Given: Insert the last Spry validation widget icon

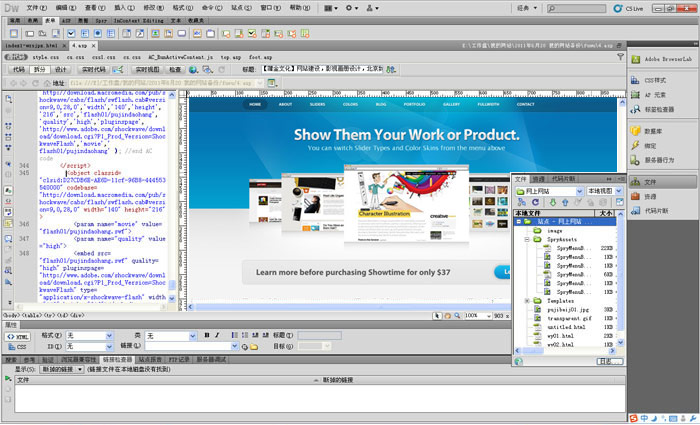Looking at the screenshot, I should point(305,33).
